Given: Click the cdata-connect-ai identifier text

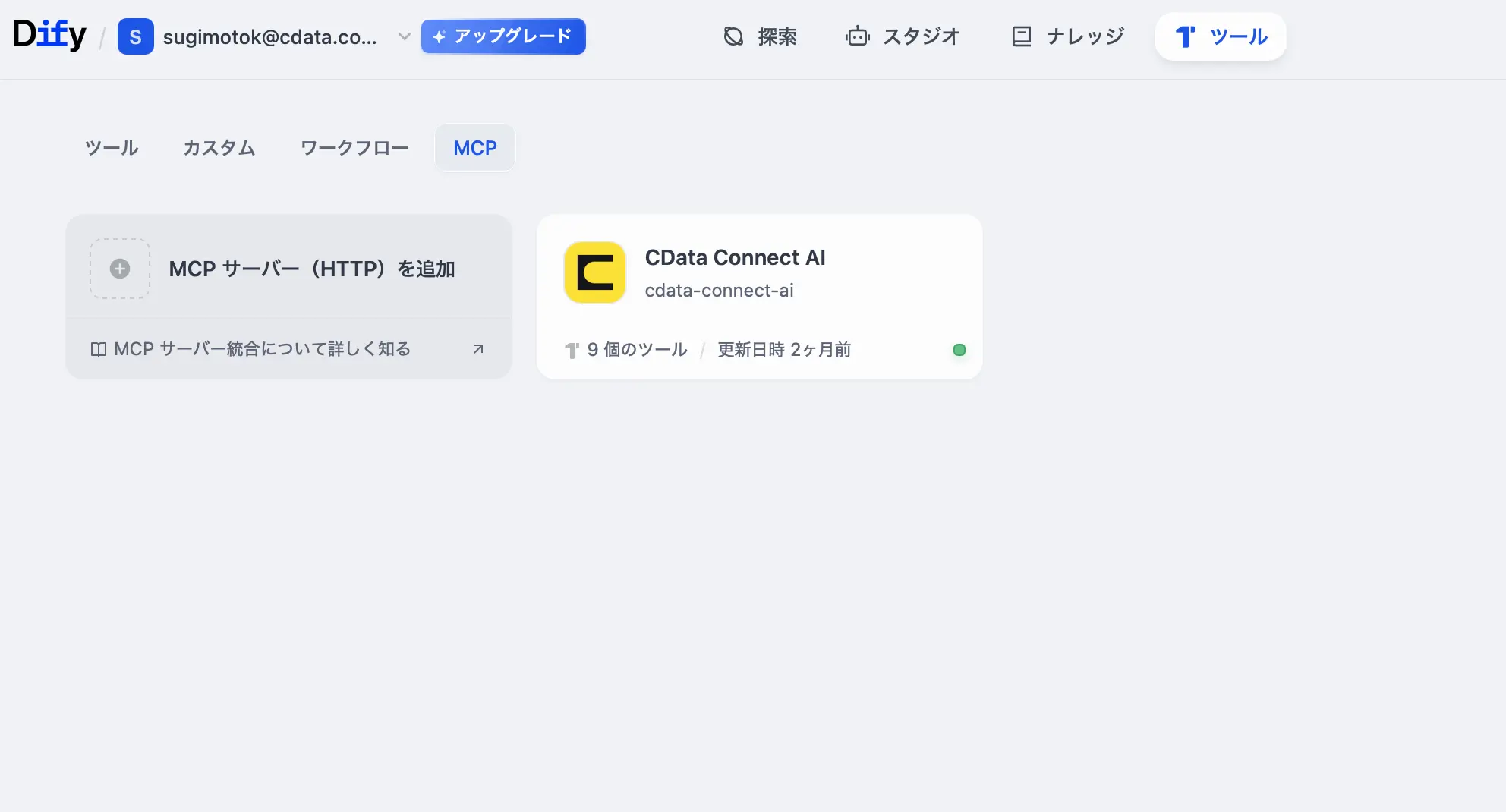Looking at the screenshot, I should pyautogui.click(x=719, y=291).
